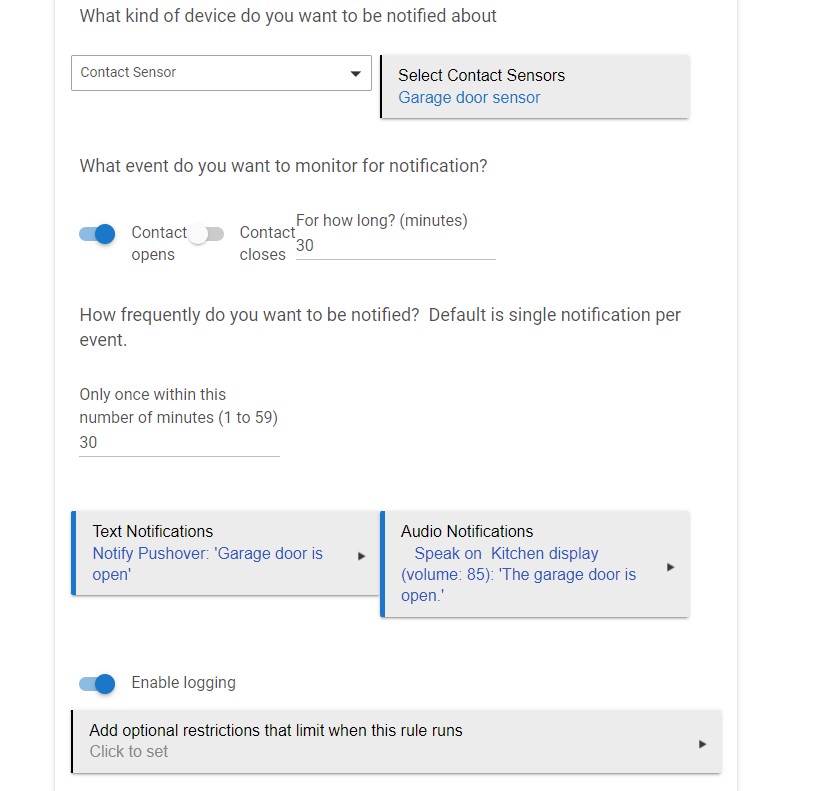This screenshot has width=828, height=791.
Task: Open the Select Contact Sensors panel
Action: (x=535, y=87)
